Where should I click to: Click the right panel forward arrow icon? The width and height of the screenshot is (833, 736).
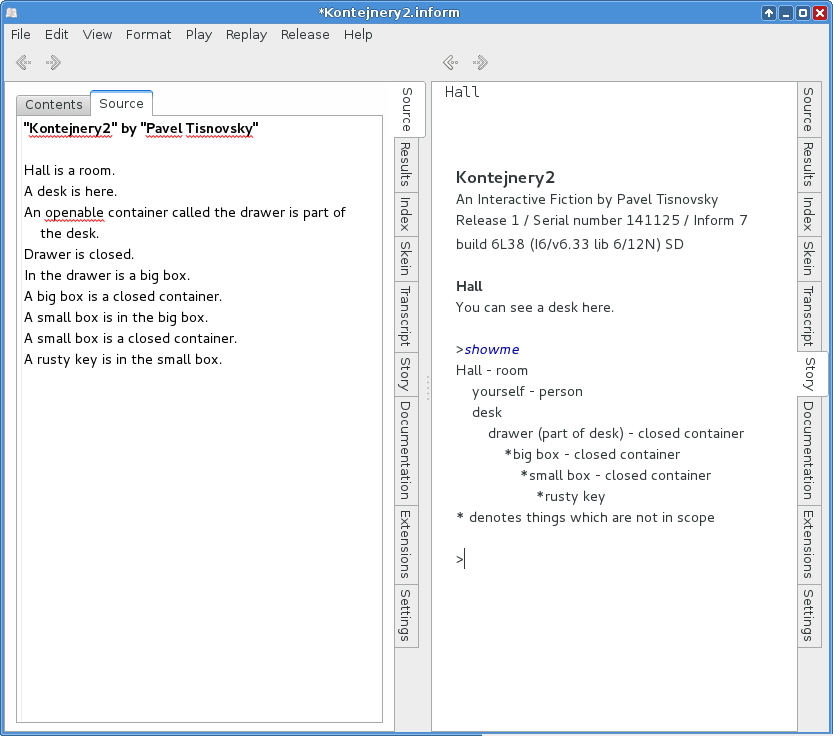[x=480, y=63]
